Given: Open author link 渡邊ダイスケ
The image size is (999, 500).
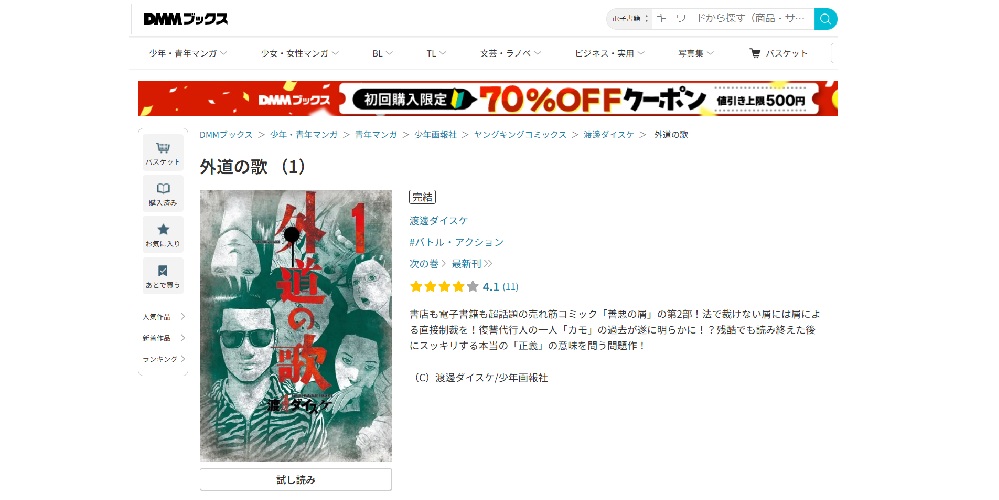Looking at the screenshot, I should point(438,220).
